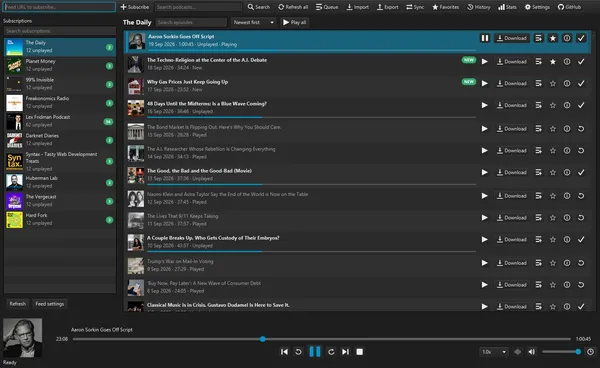Mute the volume speaker icon
600x368 pixels.
[532, 352]
